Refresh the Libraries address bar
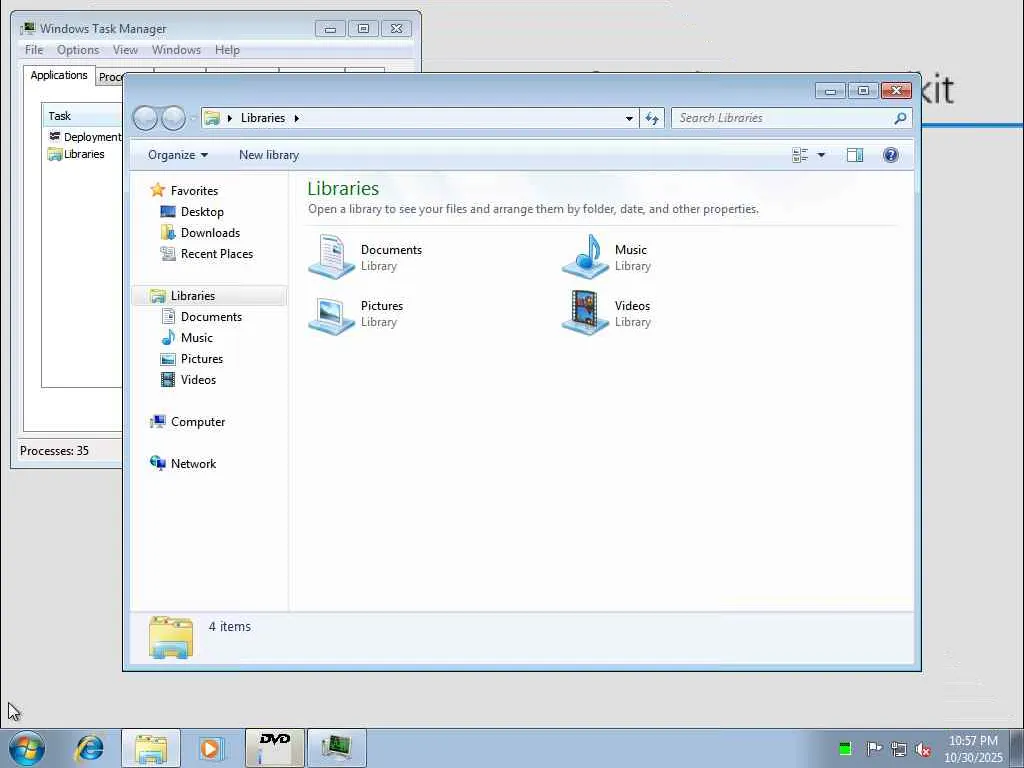The height and width of the screenshot is (768, 1024). click(x=652, y=118)
